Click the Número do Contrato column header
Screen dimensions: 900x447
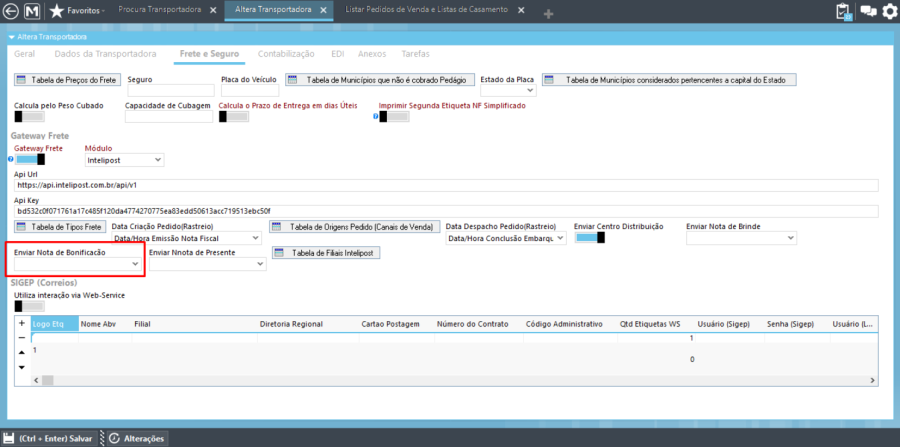479,324
